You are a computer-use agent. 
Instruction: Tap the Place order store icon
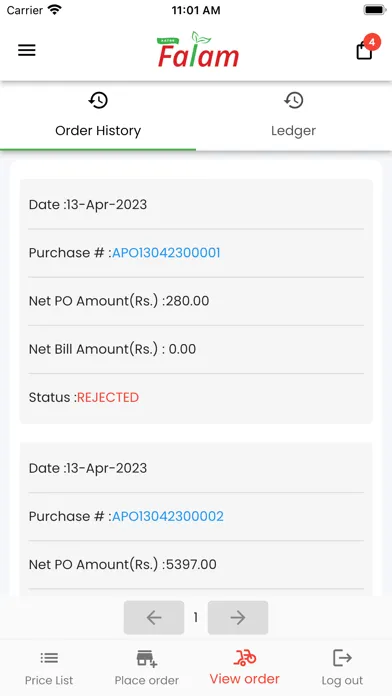point(147,658)
